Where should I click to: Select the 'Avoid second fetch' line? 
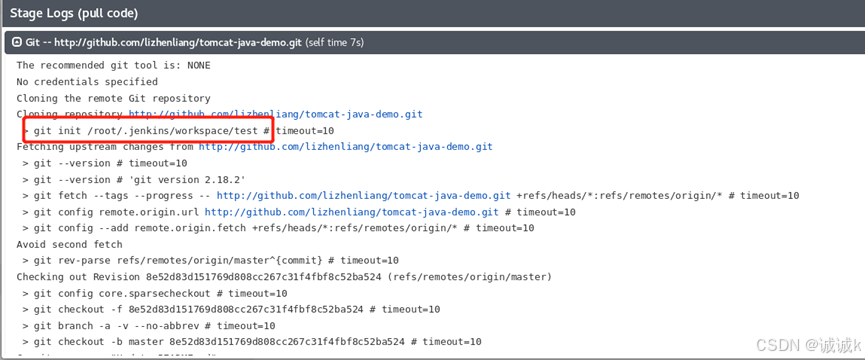[70, 244]
